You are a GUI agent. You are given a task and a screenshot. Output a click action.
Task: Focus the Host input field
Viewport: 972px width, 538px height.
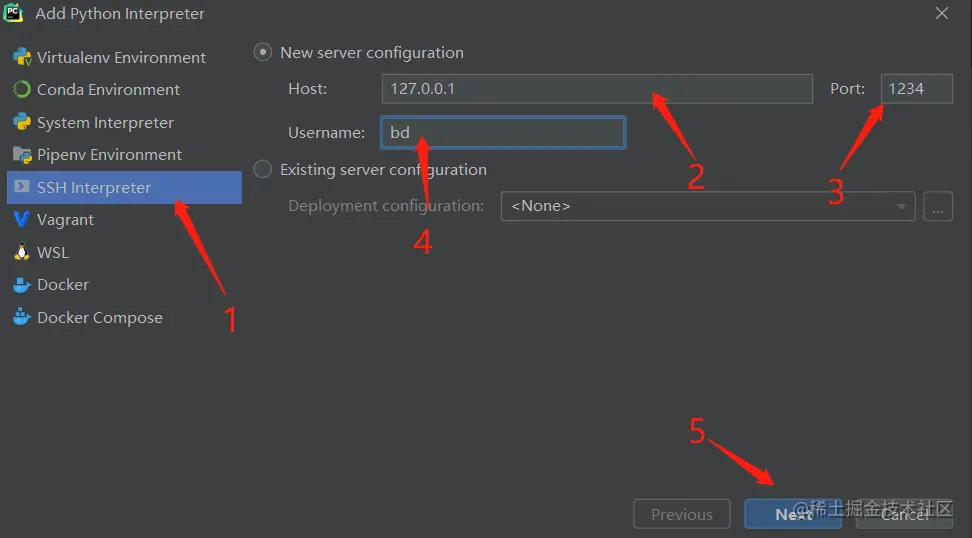597,89
